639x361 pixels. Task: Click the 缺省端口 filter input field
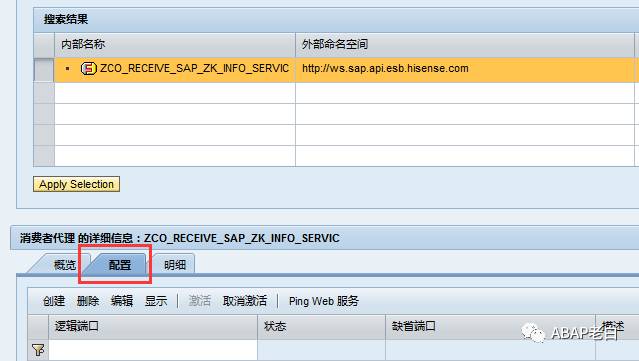point(490,350)
